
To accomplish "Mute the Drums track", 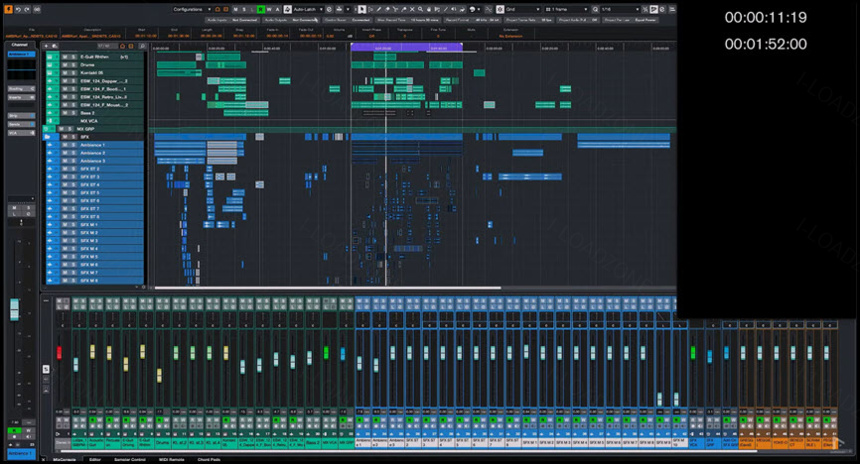I will (x=65, y=65).
